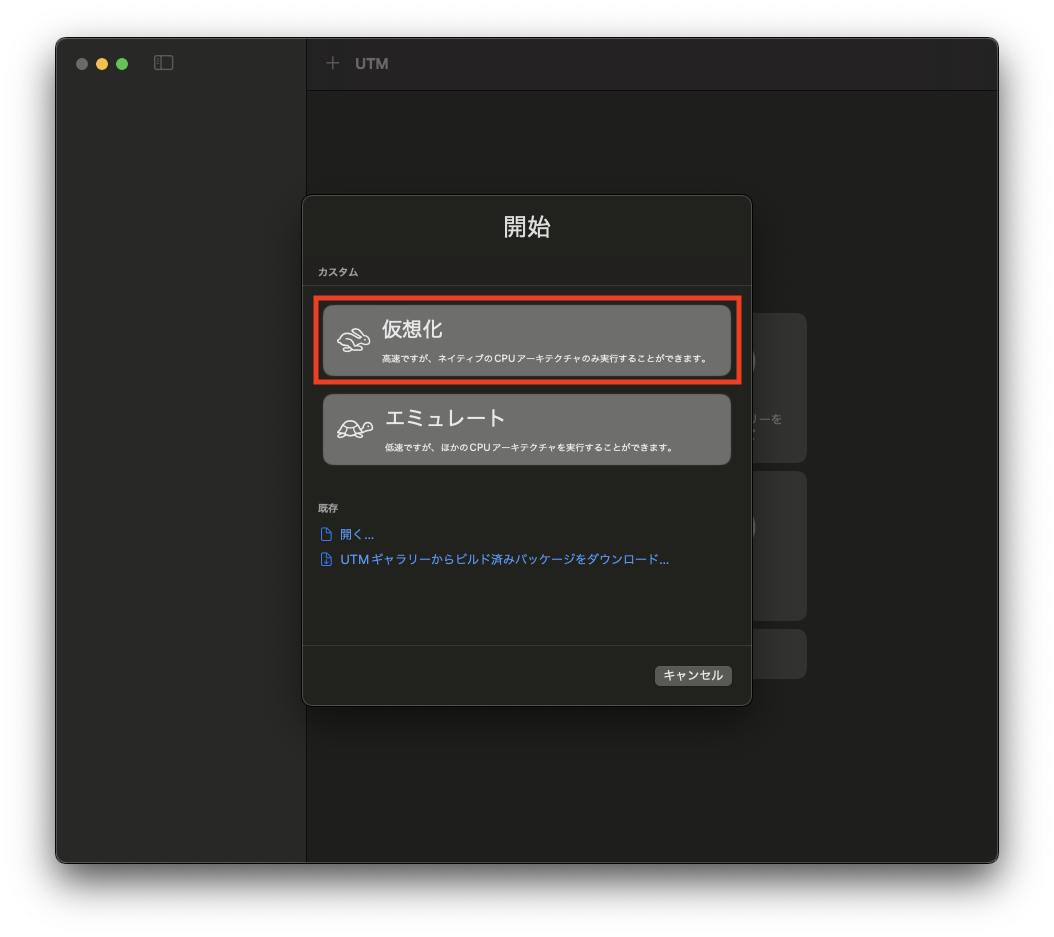The height and width of the screenshot is (937, 1054).
Task: Click the green zoom traffic light button
Action: (x=121, y=63)
